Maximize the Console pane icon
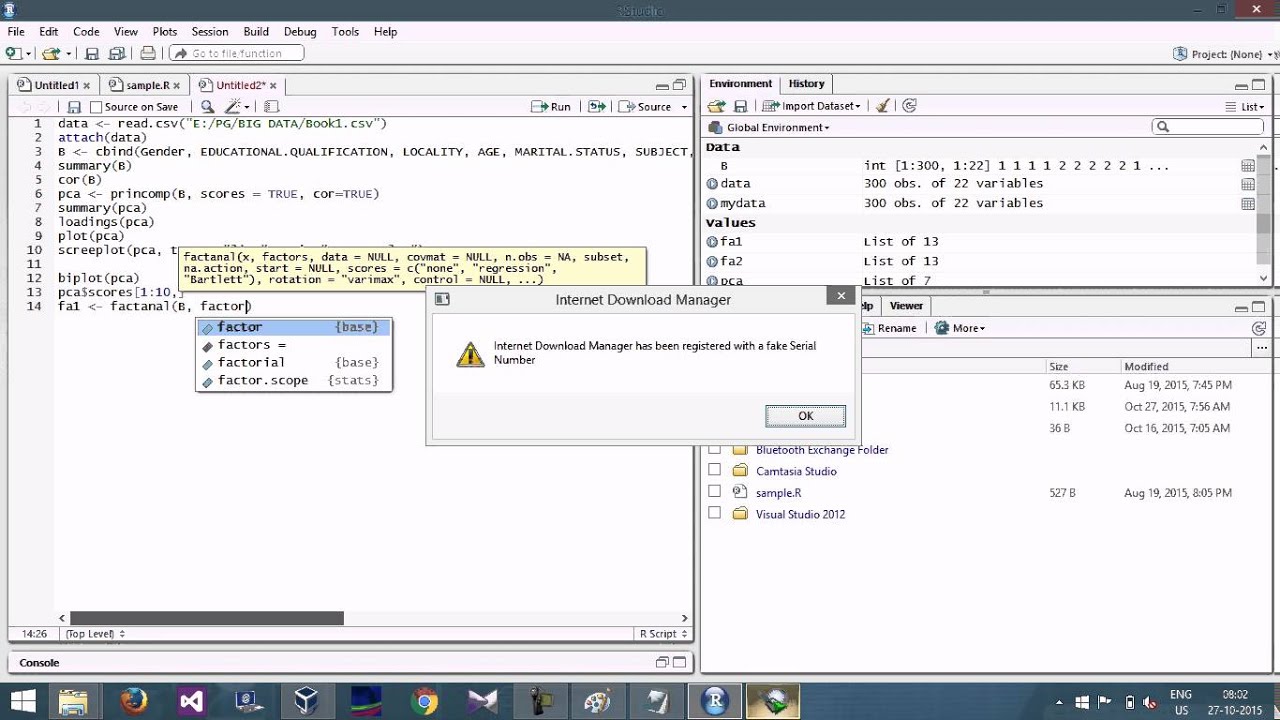The image size is (1280, 720). tap(679, 662)
